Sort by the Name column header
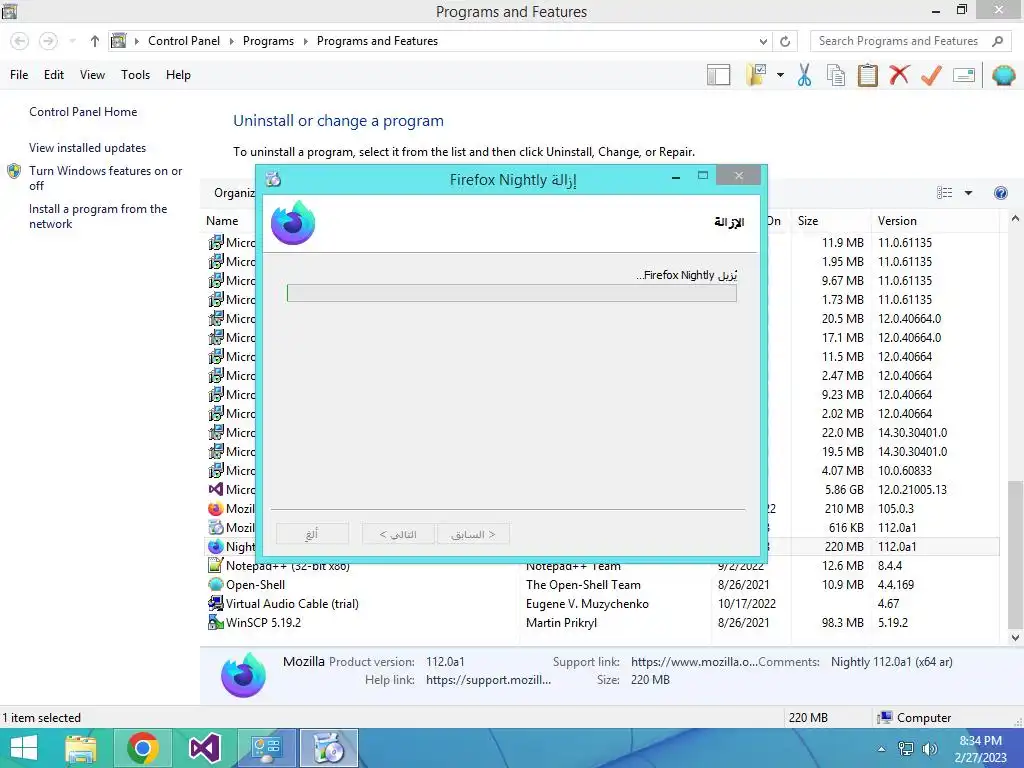 pyautogui.click(x=222, y=221)
